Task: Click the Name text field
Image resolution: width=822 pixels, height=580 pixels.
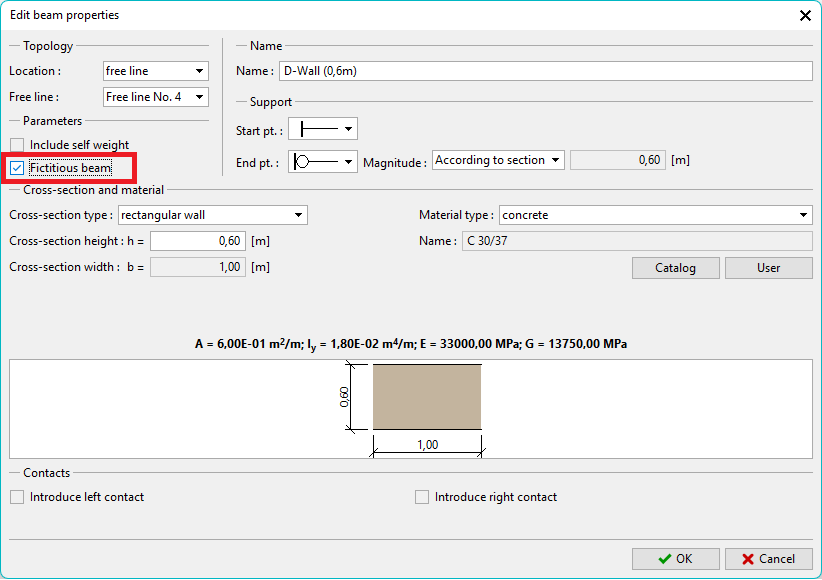Action: click(545, 71)
